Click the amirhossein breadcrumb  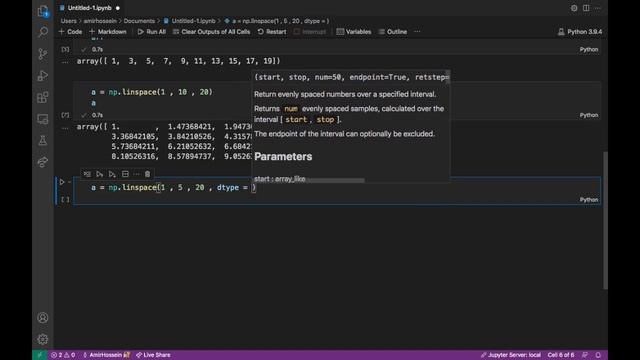coord(100,21)
